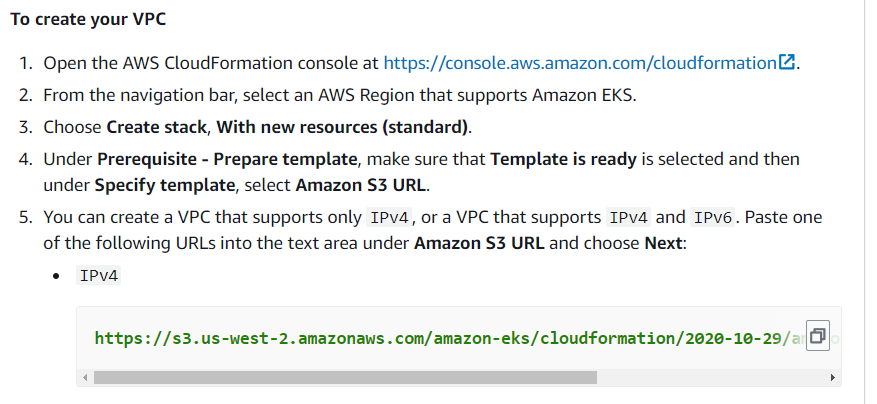Click the IPv6 inline code in step 5
The width and height of the screenshot is (877, 404).
[712, 218]
